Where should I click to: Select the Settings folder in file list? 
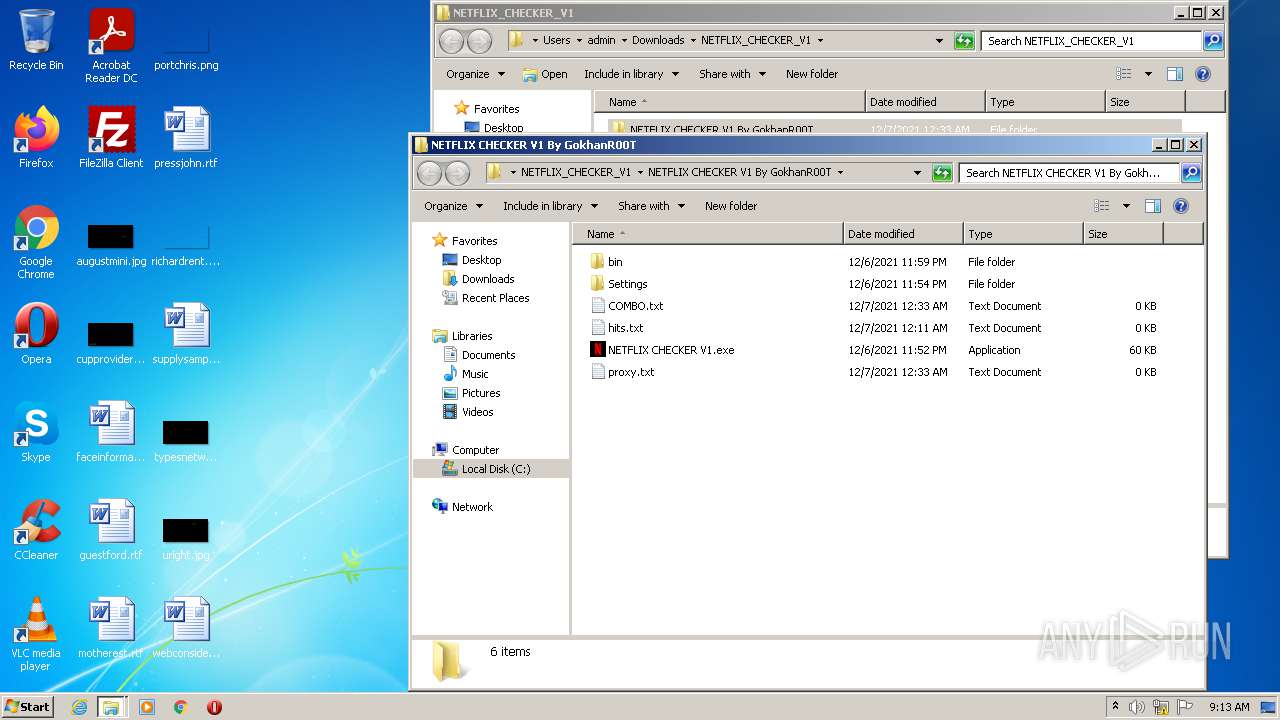pyautogui.click(x=628, y=284)
